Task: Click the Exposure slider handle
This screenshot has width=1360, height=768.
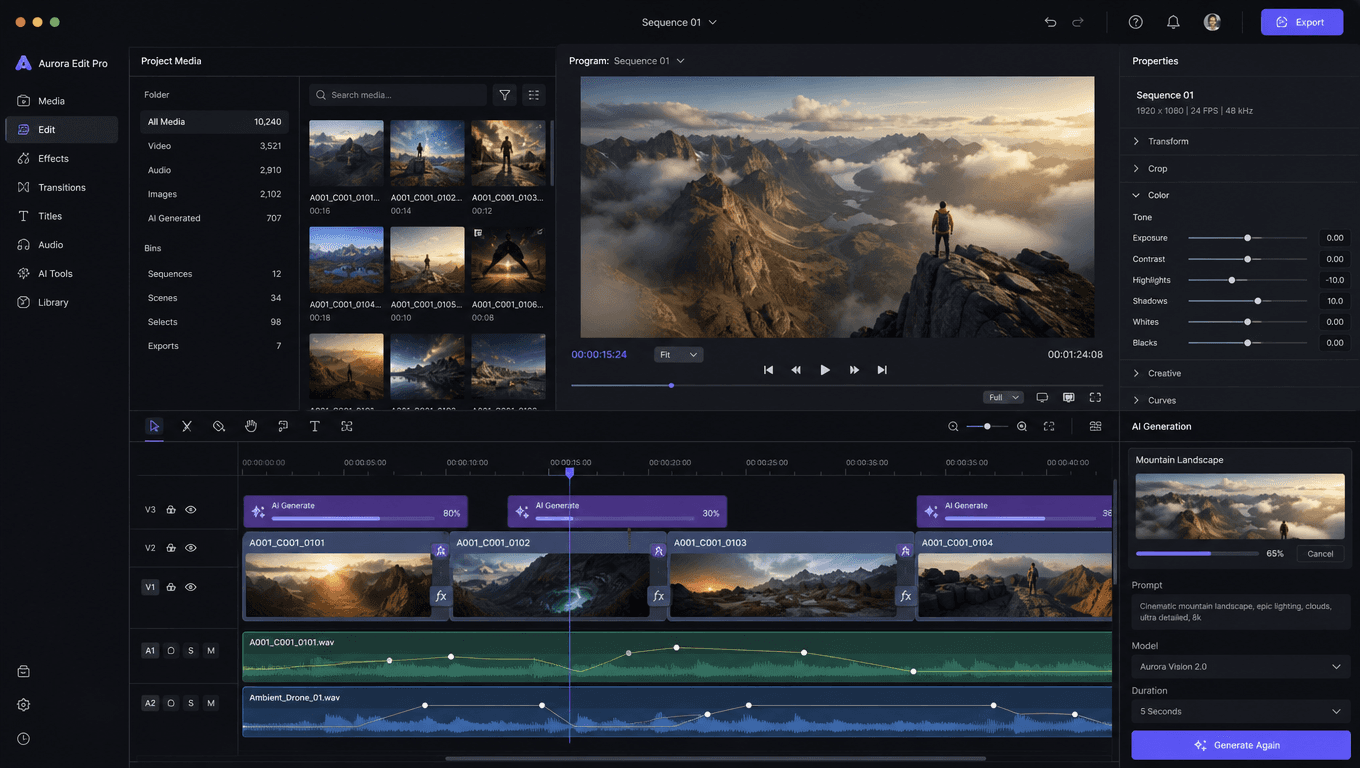Action: pos(1247,238)
